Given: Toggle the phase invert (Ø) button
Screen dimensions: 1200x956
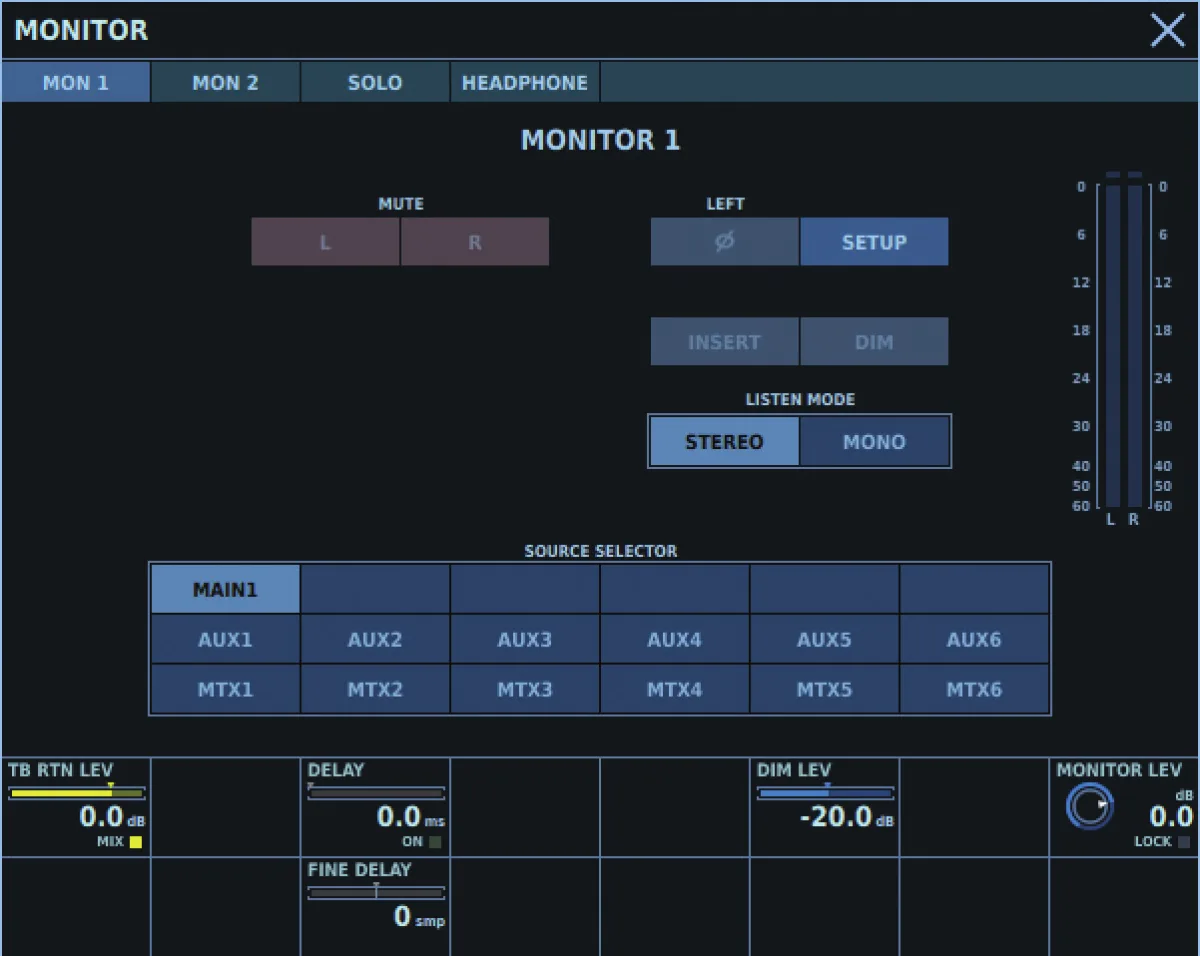Looking at the screenshot, I should [x=725, y=242].
